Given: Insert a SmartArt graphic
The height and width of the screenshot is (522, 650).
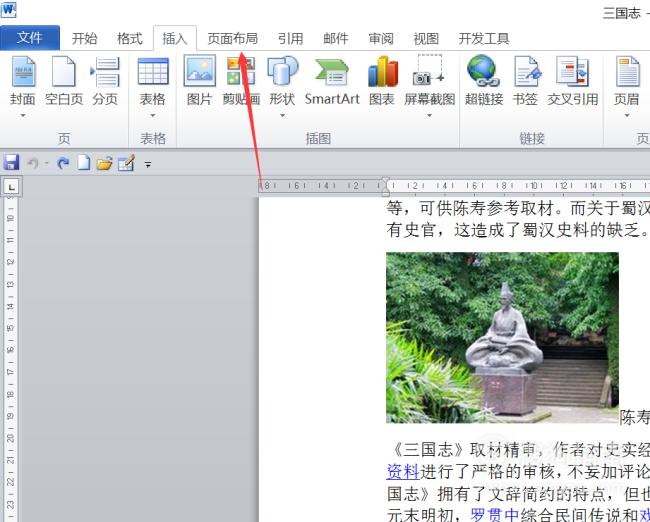Looking at the screenshot, I should (x=332, y=82).
